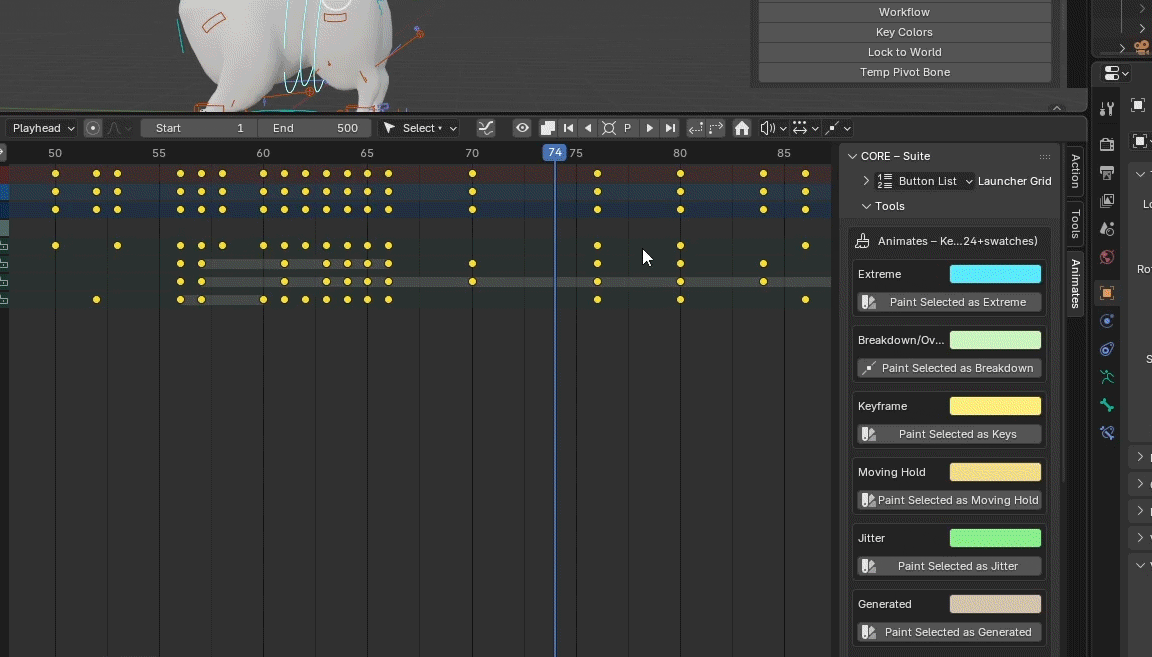The image size is (1152, 657).
Task: Toggle the graph normalize icon in header
Action: [x=486, y=128]
